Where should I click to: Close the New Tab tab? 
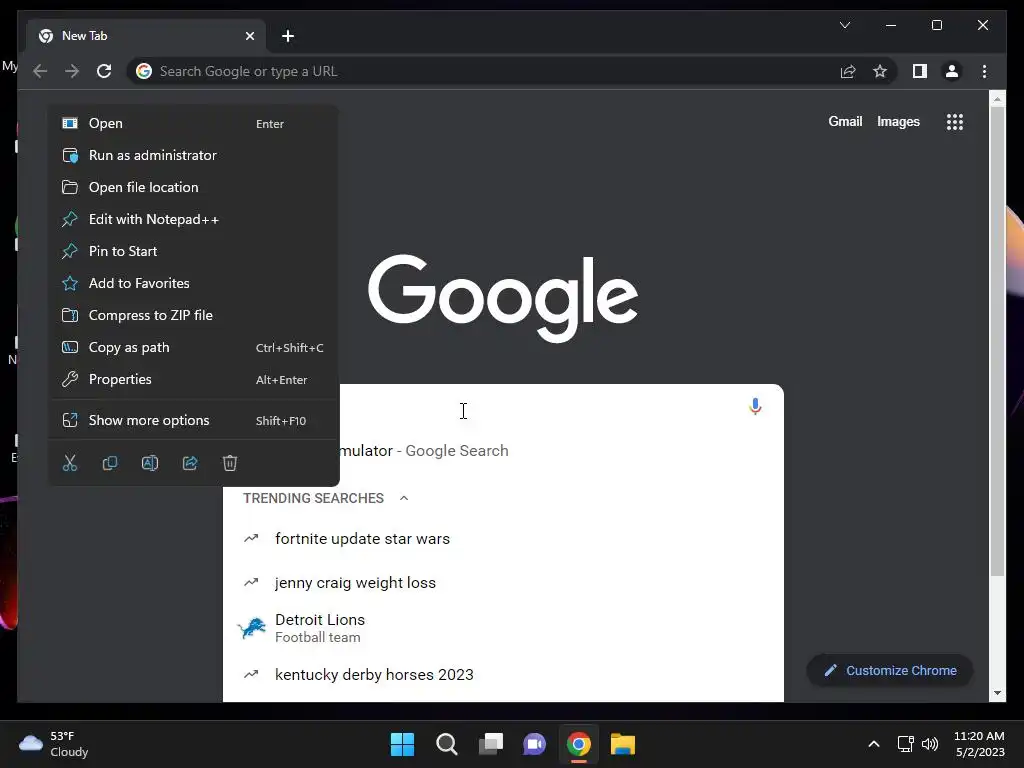(x=249, y=36)
